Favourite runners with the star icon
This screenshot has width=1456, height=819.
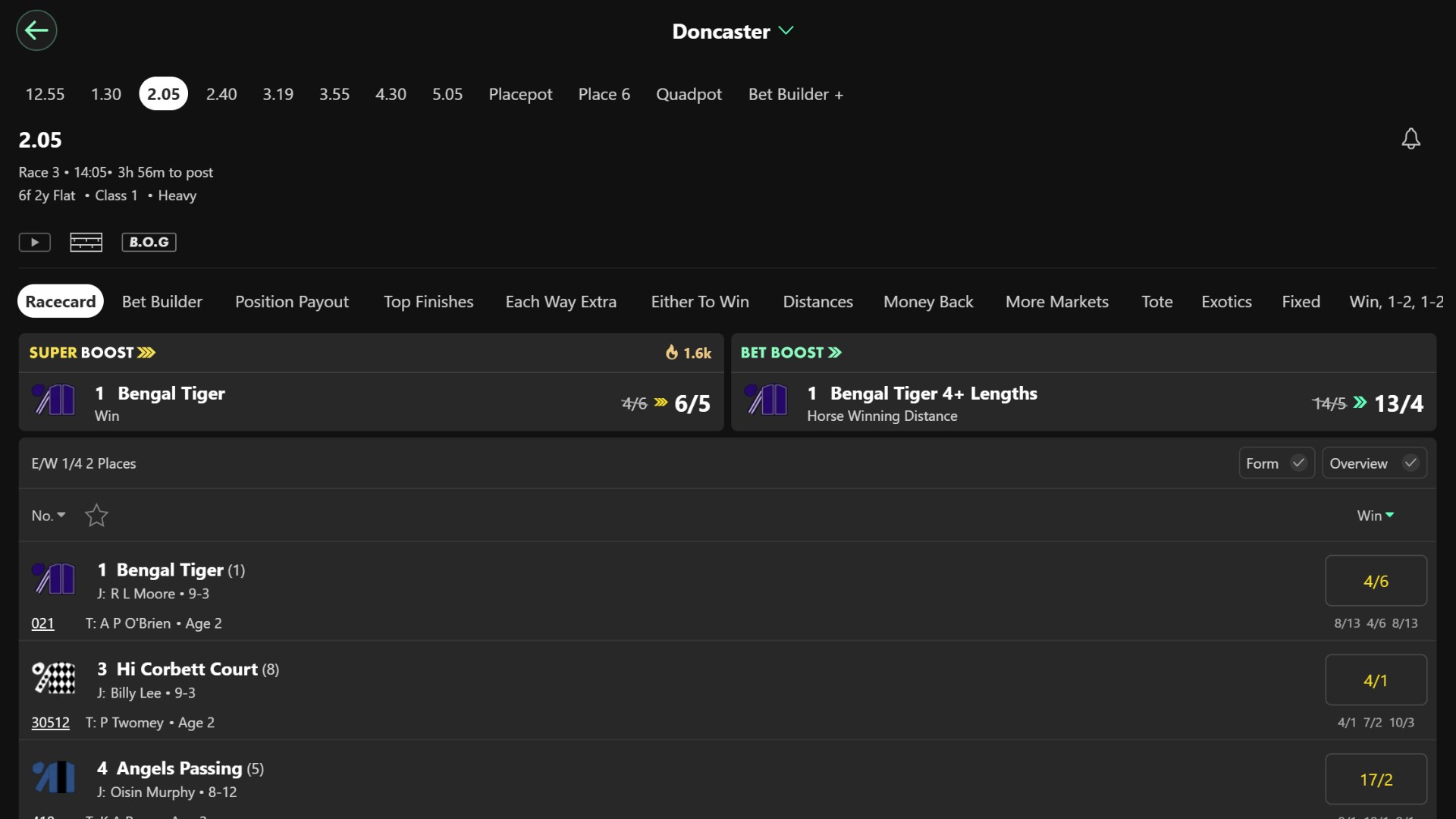pos(96,516)
